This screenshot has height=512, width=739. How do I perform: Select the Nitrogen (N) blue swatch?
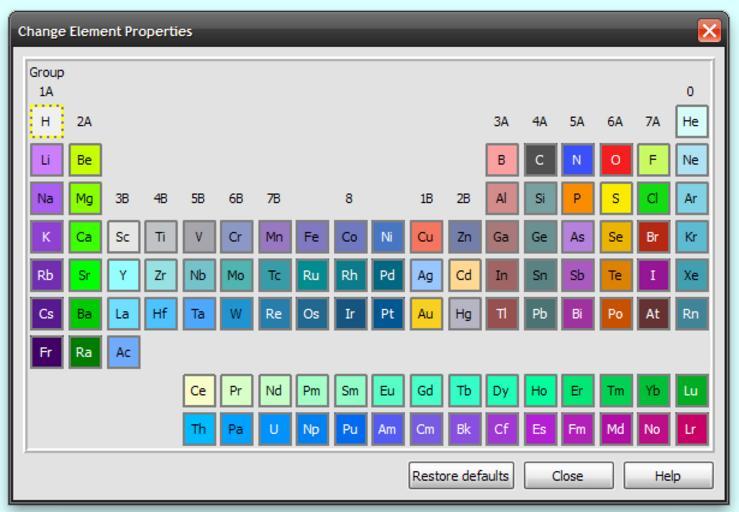coord(577,160)
